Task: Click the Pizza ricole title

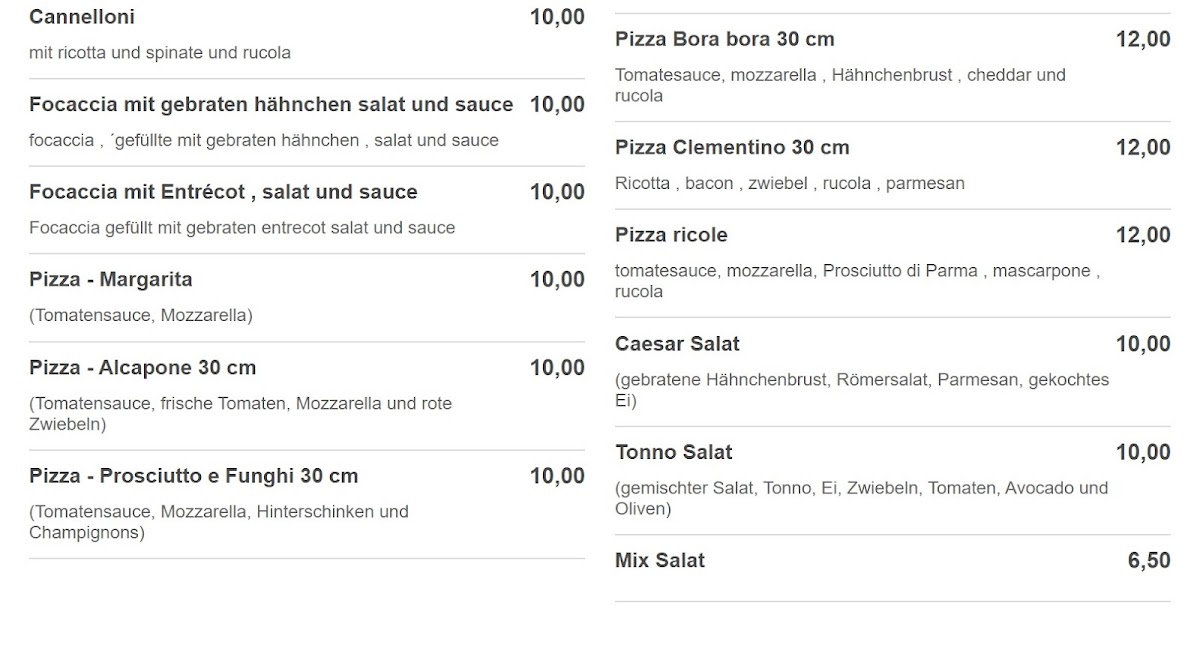Action: point(671,235)
